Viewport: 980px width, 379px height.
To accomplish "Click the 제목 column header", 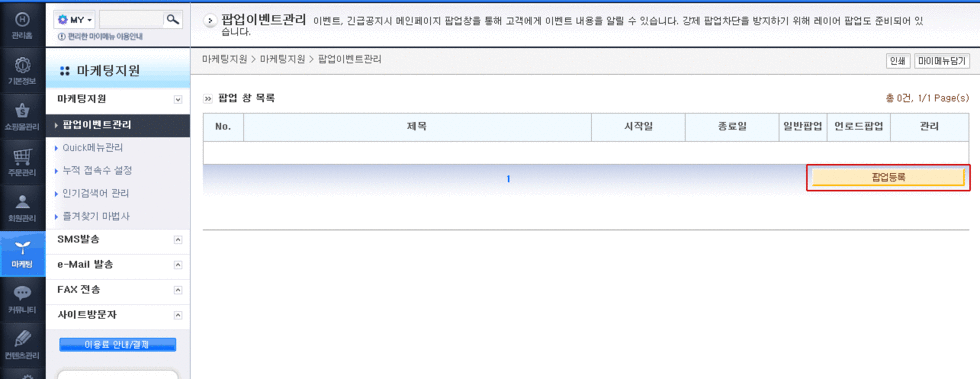I will pos(418,127).
